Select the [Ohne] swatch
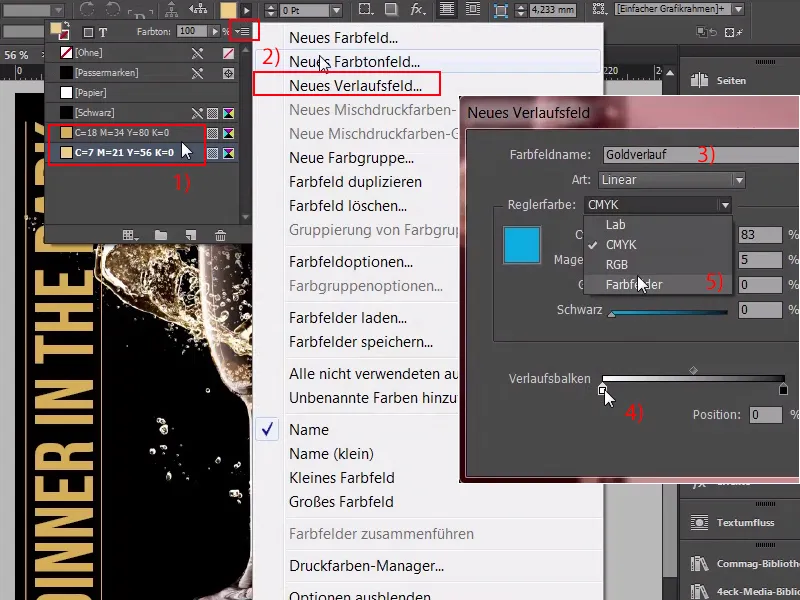The image size is (800, 600). [x=142, y=53]
